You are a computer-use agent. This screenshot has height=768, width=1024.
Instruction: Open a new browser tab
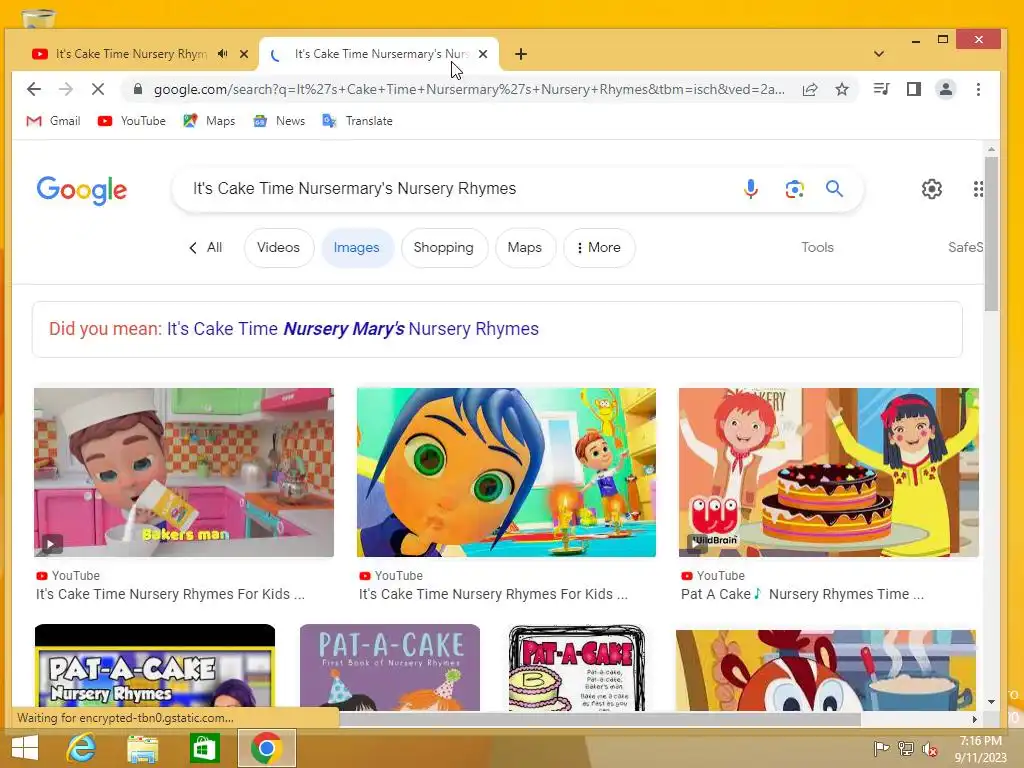(520, 54)
